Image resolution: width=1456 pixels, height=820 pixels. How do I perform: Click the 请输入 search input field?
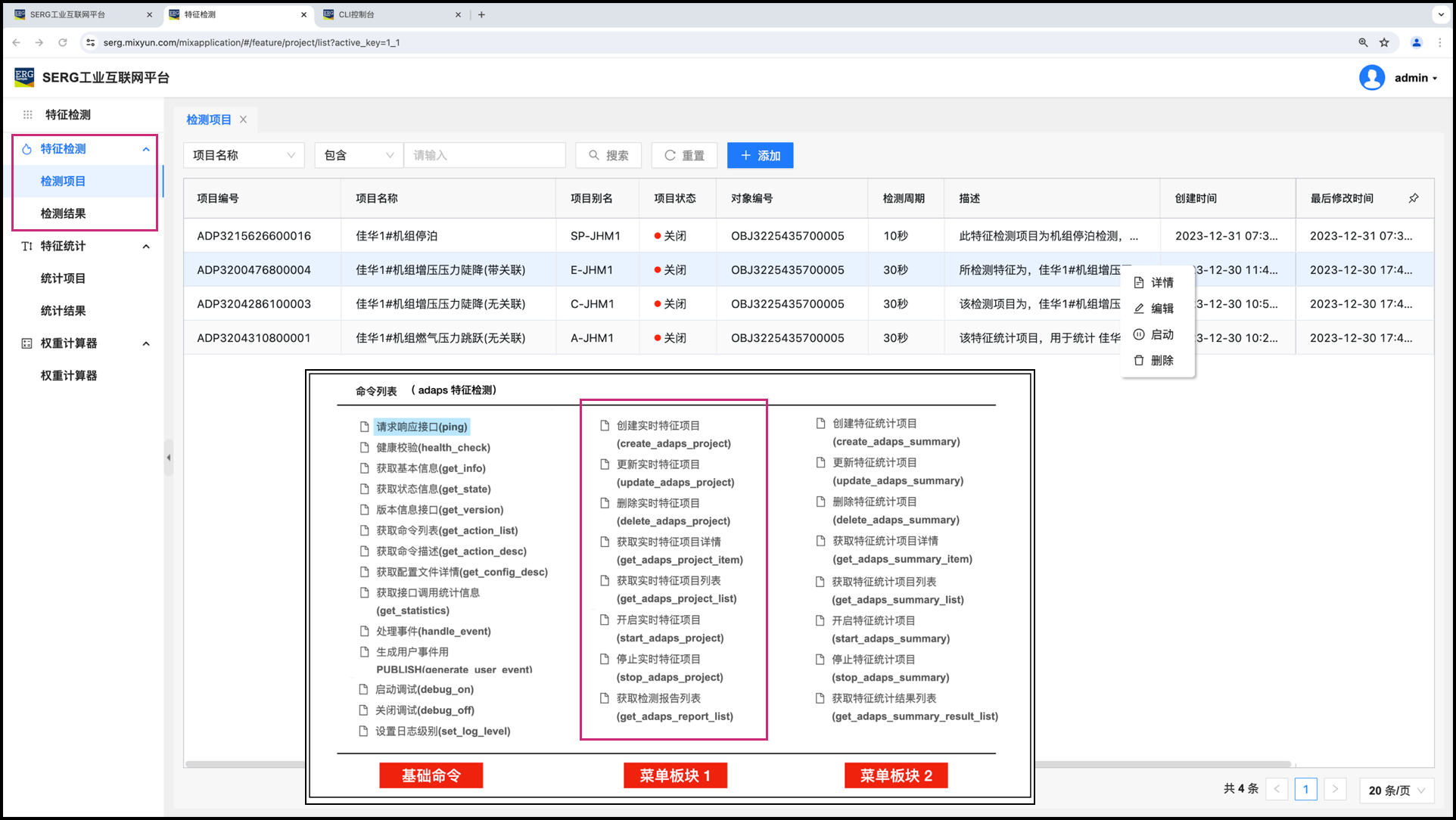(x=484, y=155)
